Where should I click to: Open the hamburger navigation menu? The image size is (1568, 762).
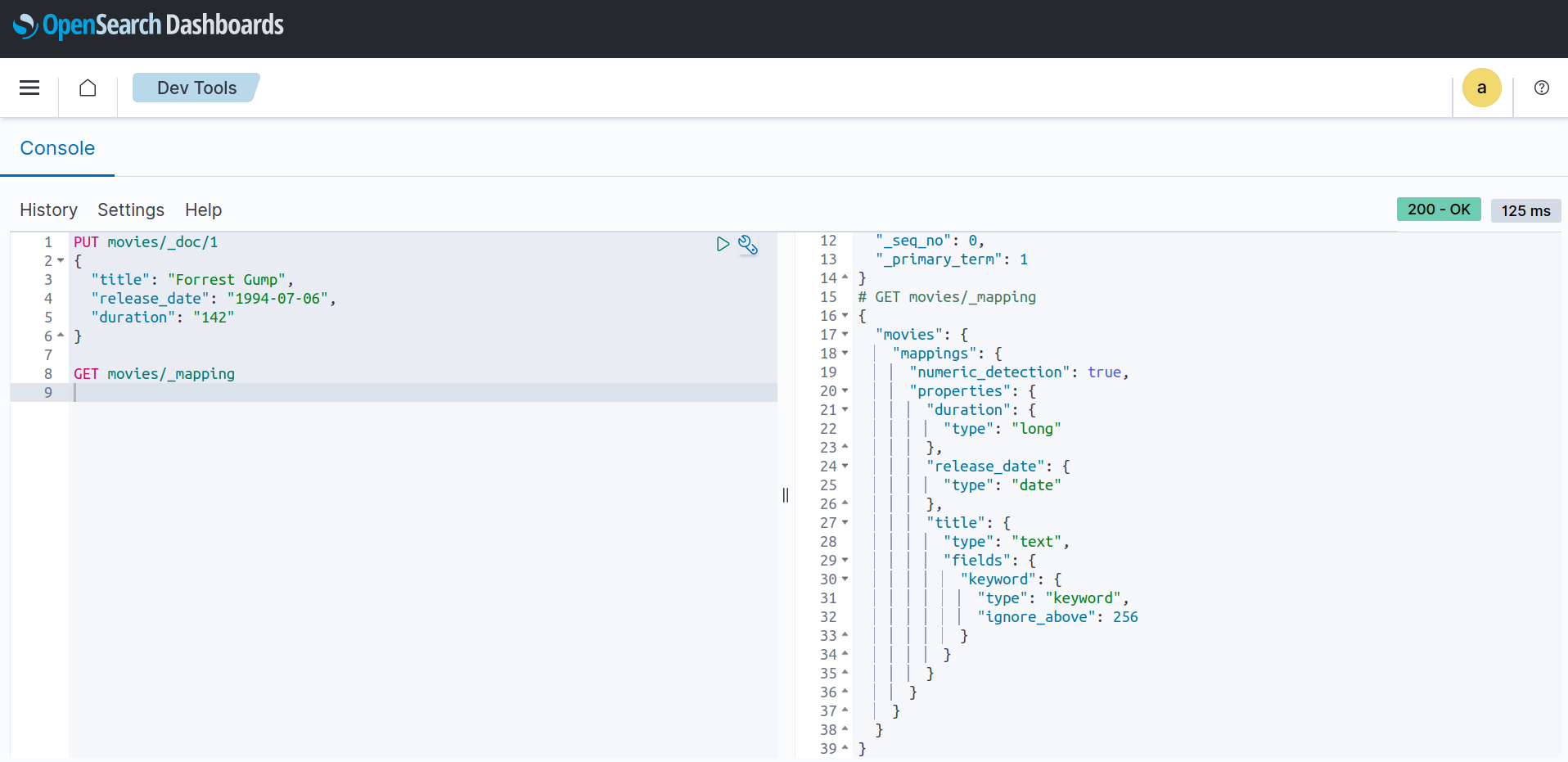click(x=29, y=88)
